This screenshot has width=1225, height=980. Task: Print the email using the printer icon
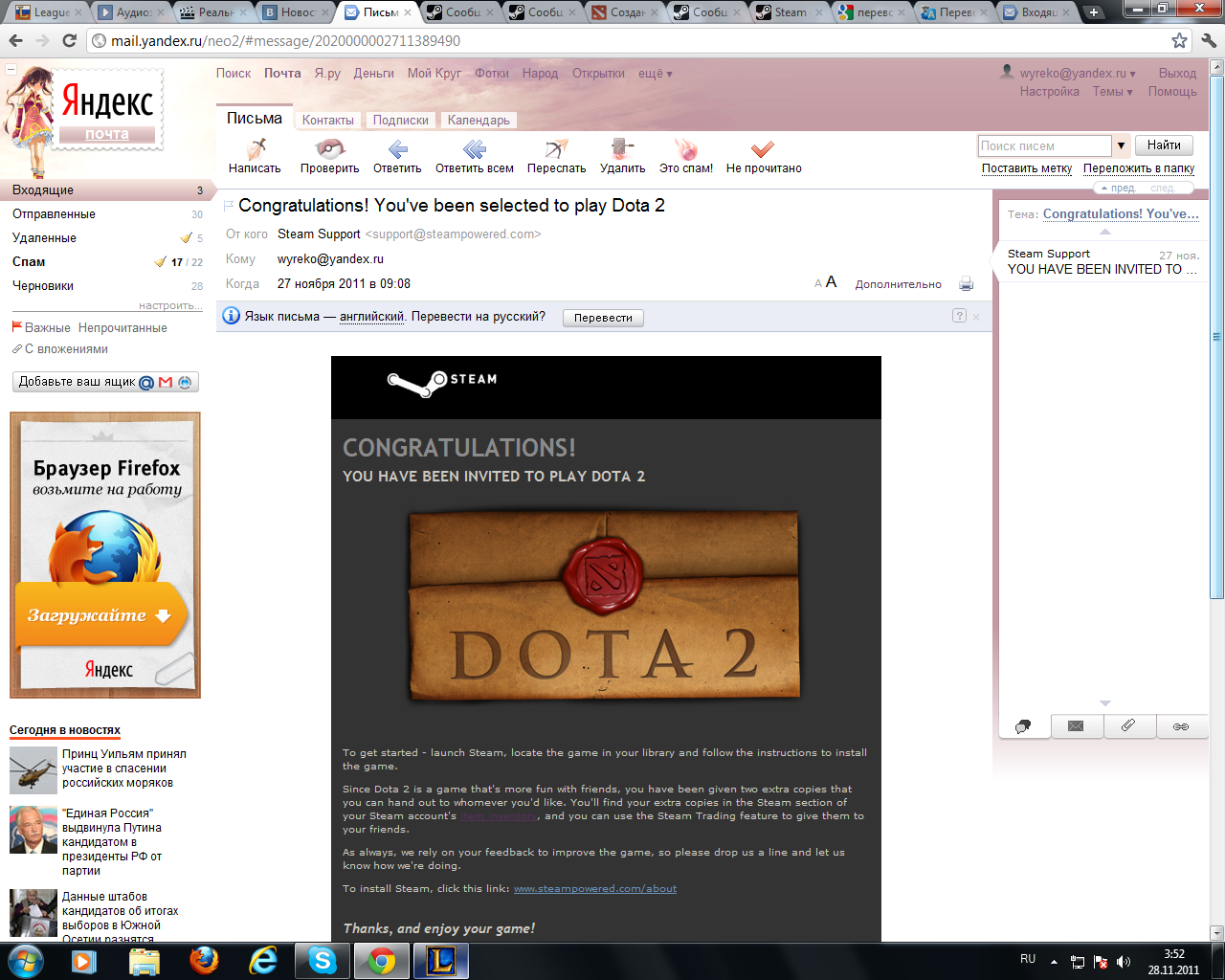point(966,284)
